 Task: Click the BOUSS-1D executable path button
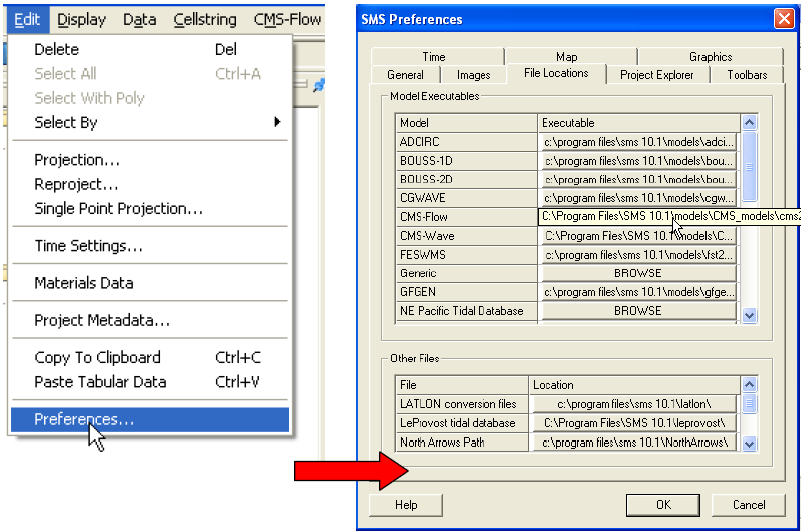pos(638,161)
